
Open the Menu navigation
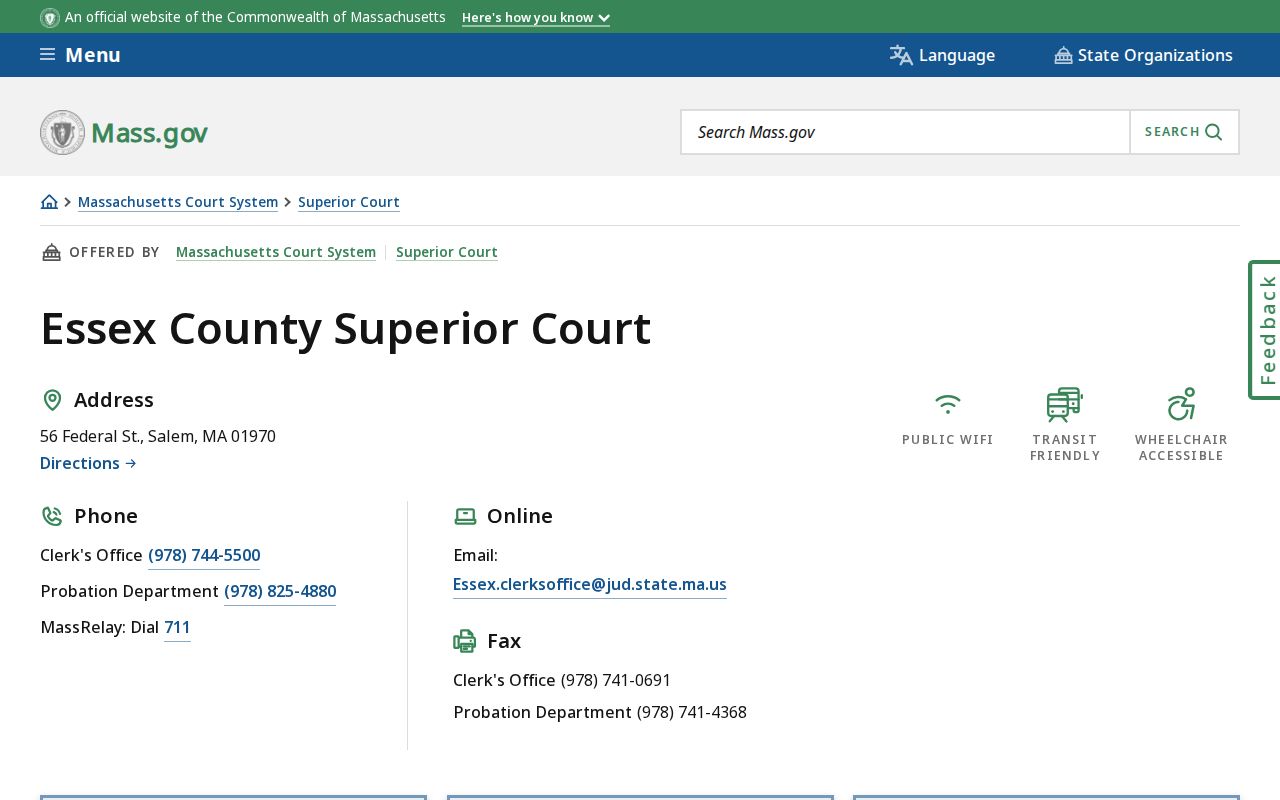click(80, 55)
